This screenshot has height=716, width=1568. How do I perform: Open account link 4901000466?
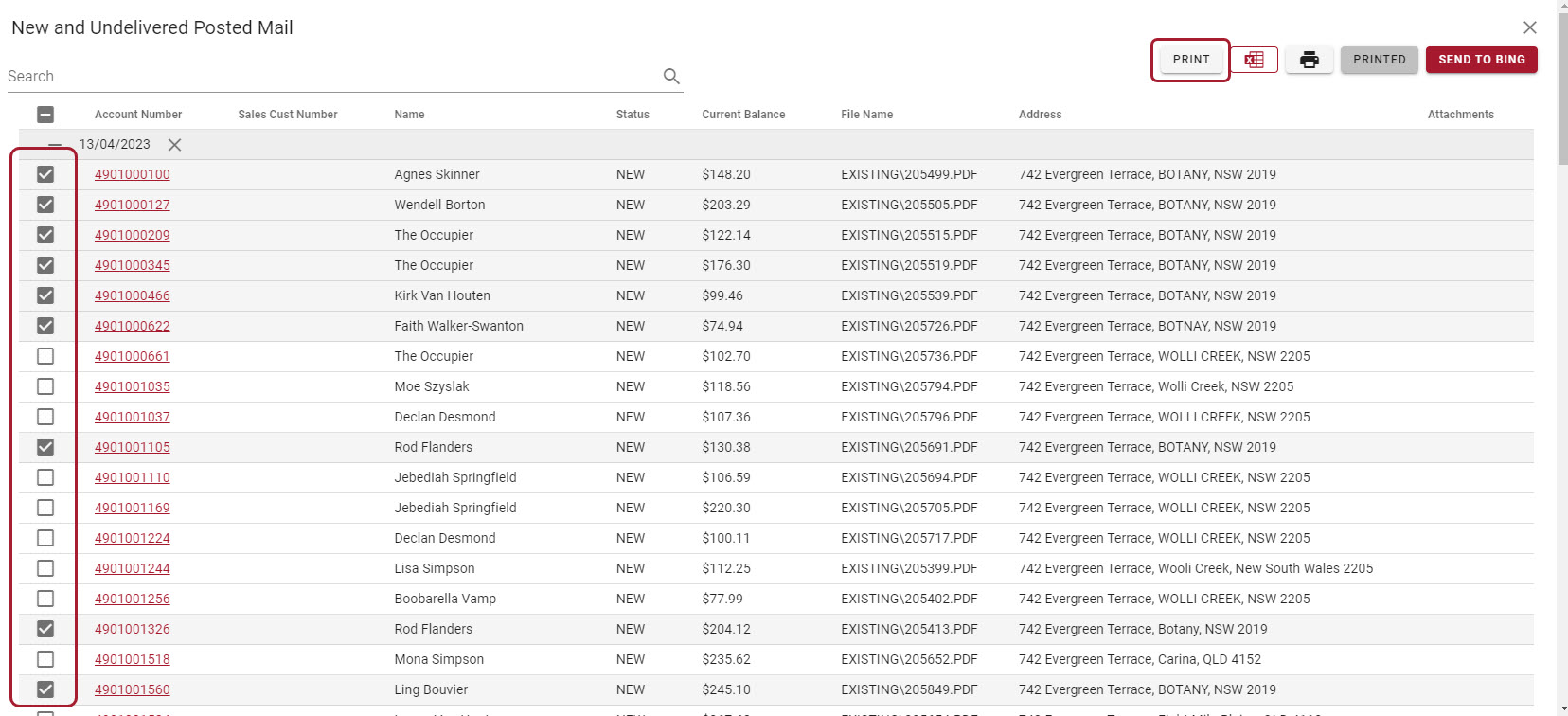[133, 295]
